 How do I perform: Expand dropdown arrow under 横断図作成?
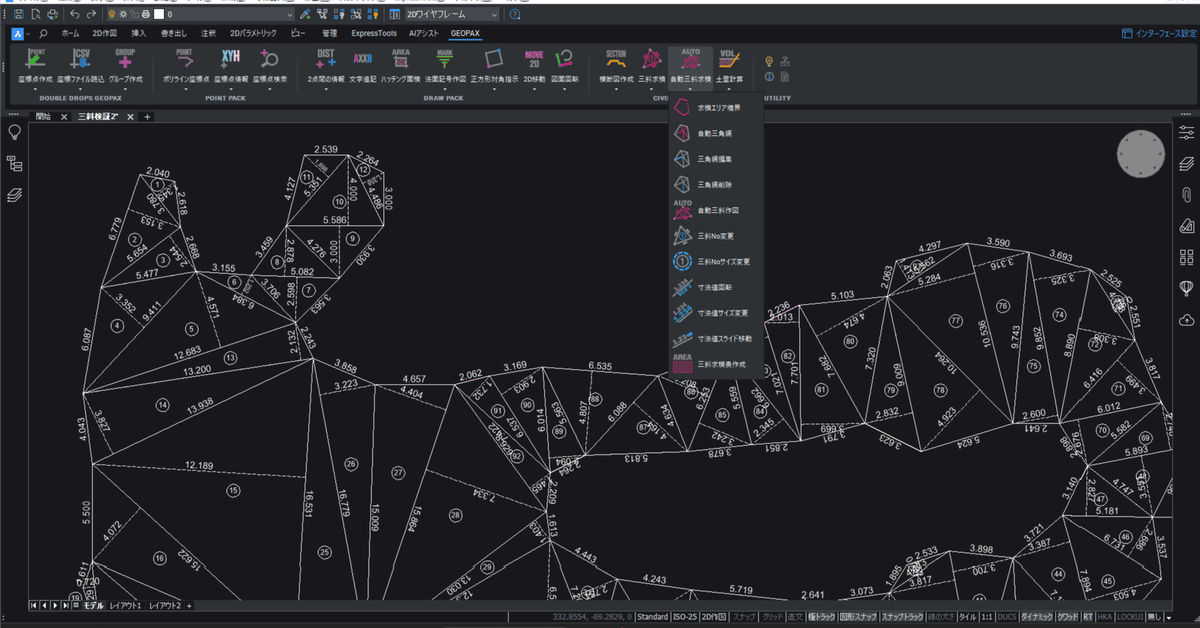point(616,89)
